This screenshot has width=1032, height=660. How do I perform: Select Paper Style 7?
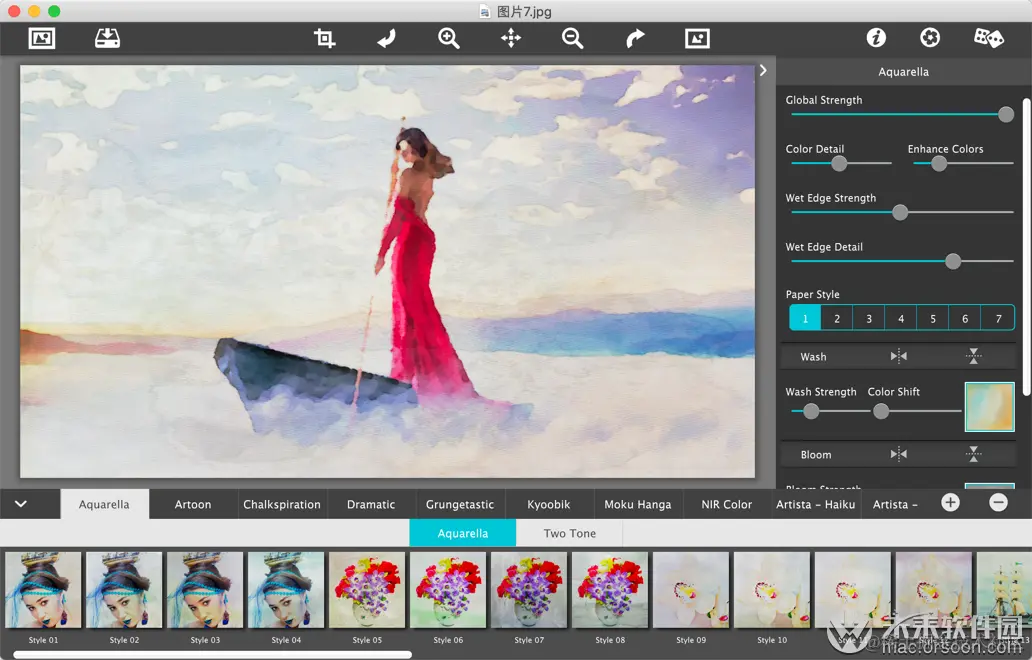click(998, 318)
